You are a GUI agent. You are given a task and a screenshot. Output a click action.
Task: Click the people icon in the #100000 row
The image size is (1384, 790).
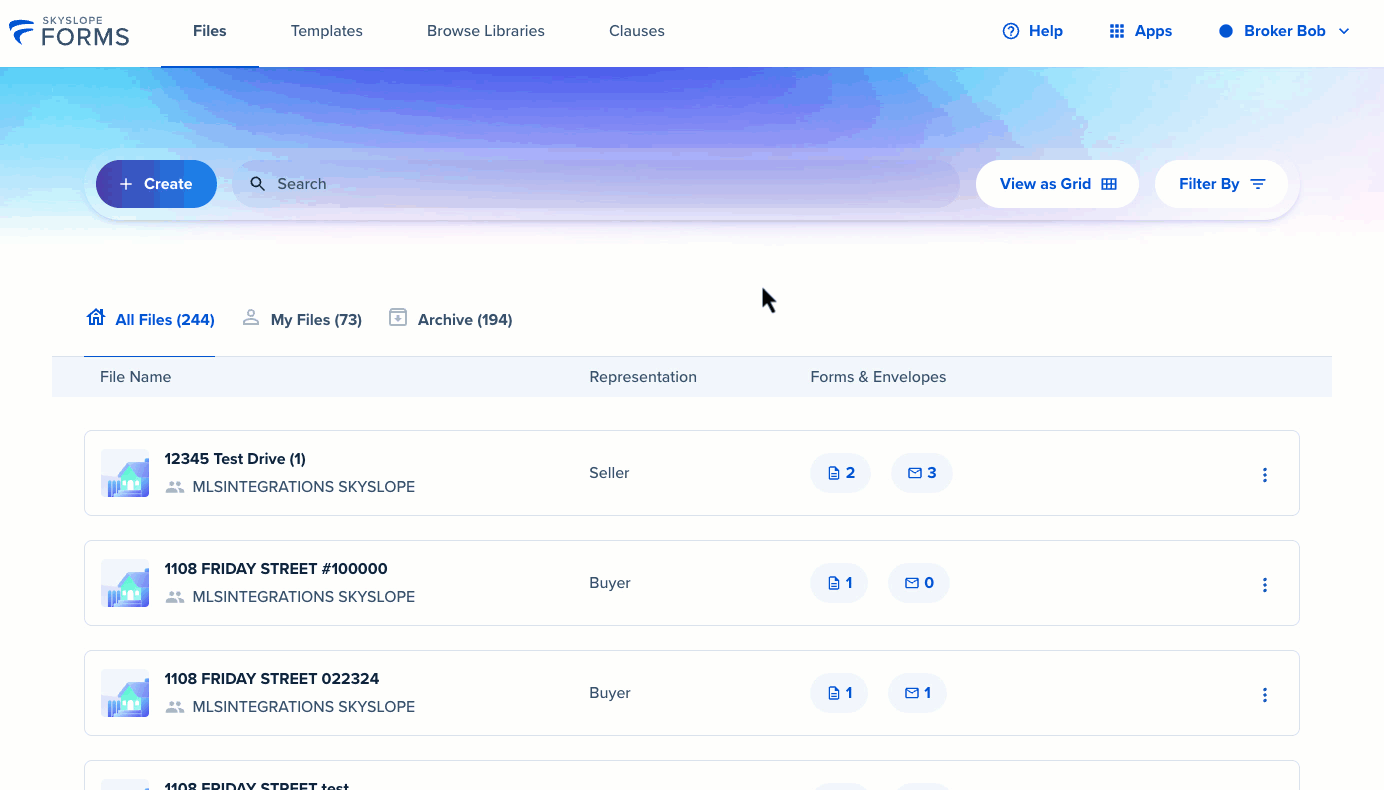coord(175,597)
